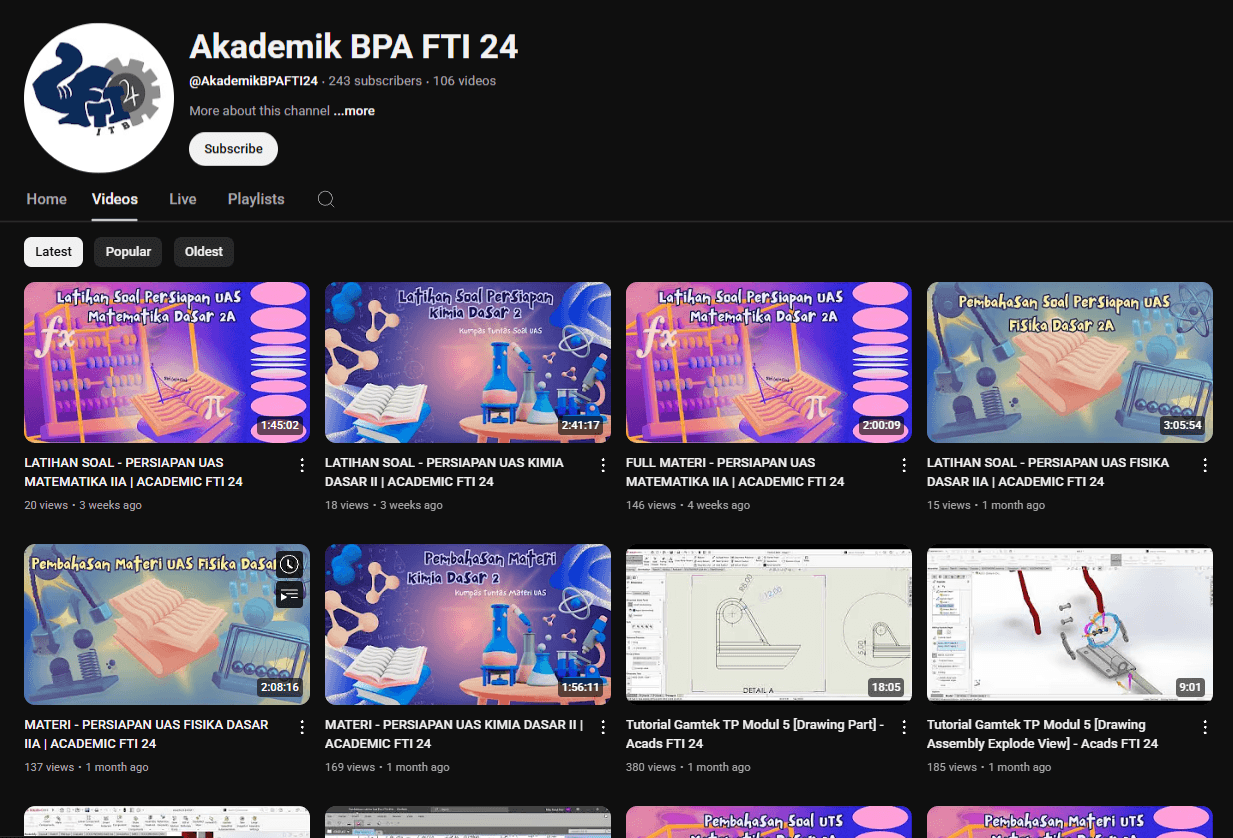The image size is (1233, 838).
Task: Click the channel search icon
Action: pyautogui.click(x=326, y=199)
